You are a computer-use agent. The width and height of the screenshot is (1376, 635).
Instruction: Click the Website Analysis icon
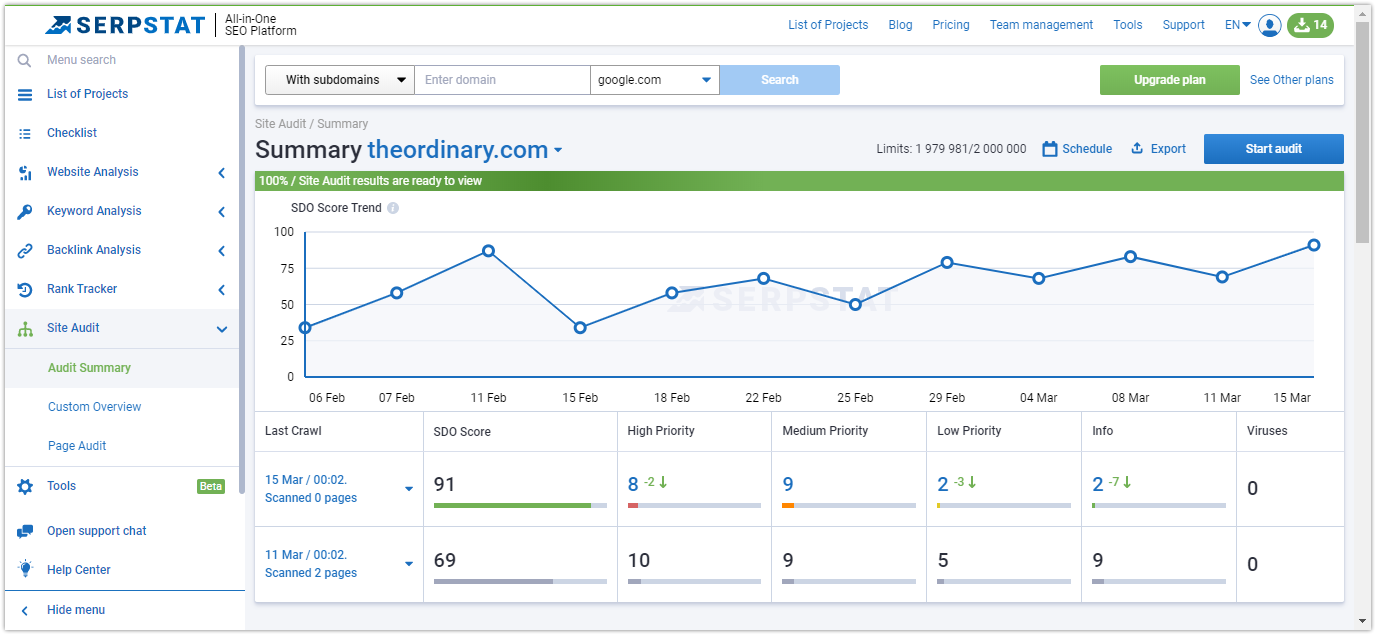click(x=25, y=172)
